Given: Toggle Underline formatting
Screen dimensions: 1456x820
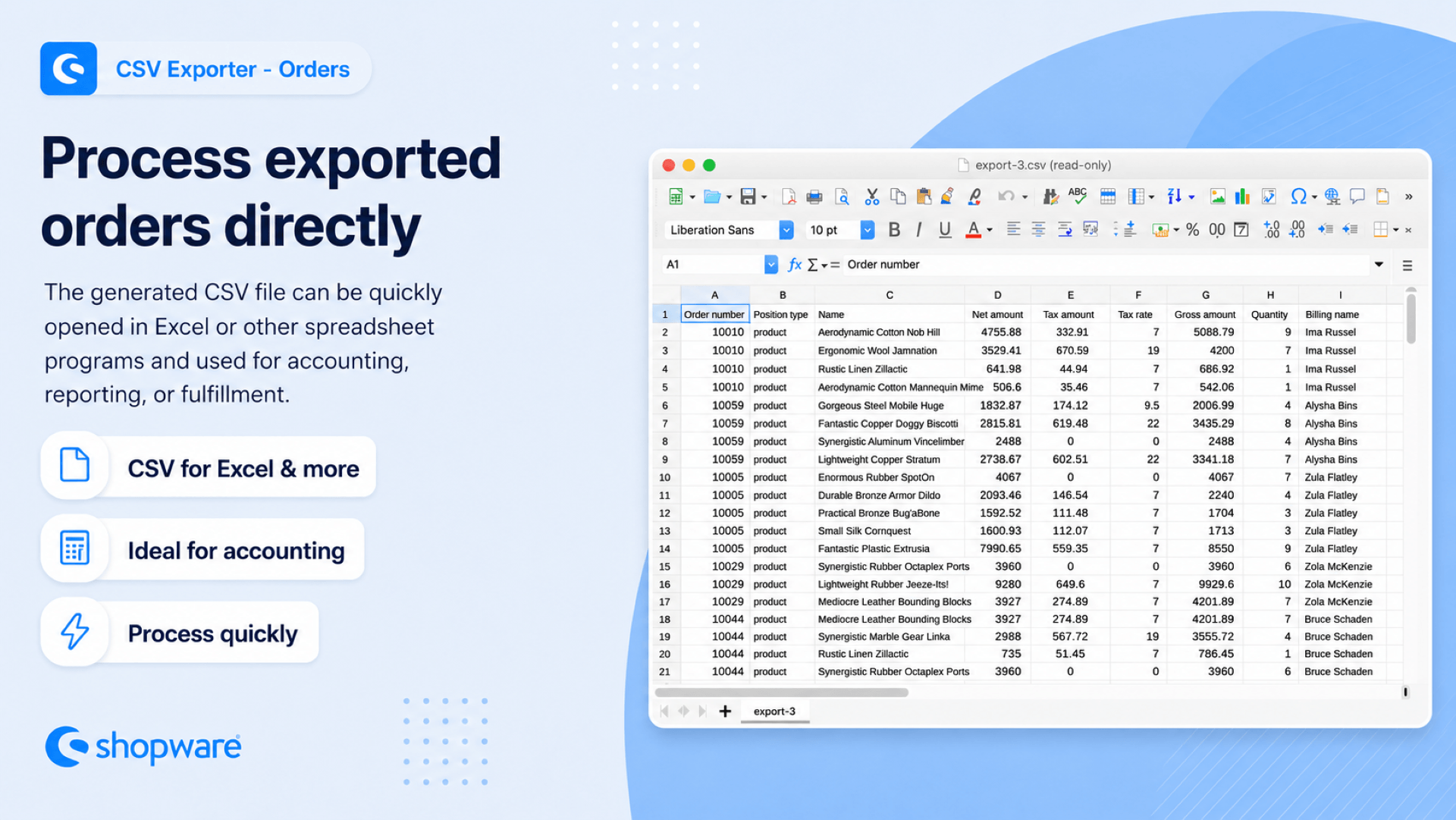Looking at the screenshot, I should point(945,230).
